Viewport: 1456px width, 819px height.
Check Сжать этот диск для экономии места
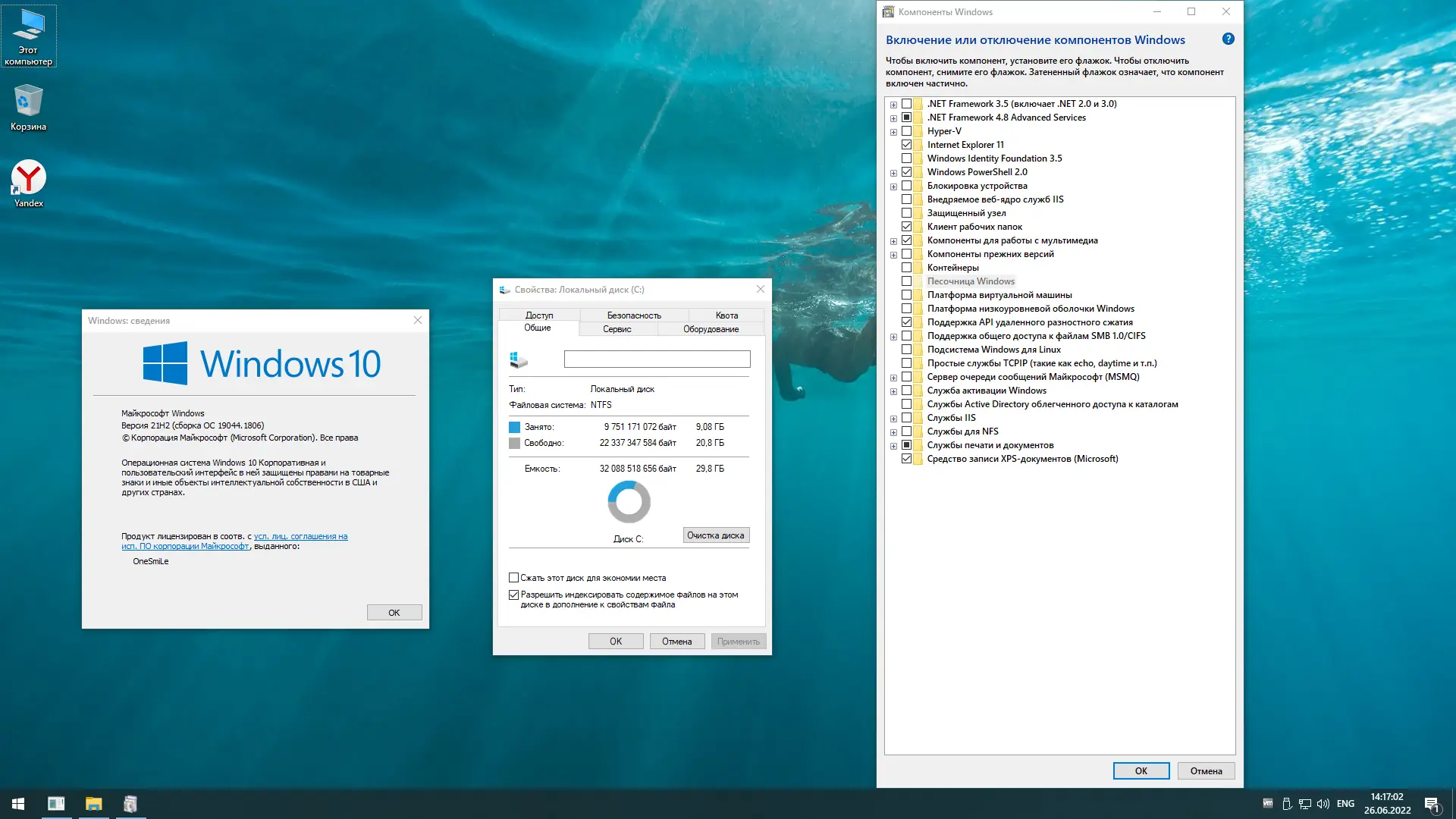(x=514, y=578)
